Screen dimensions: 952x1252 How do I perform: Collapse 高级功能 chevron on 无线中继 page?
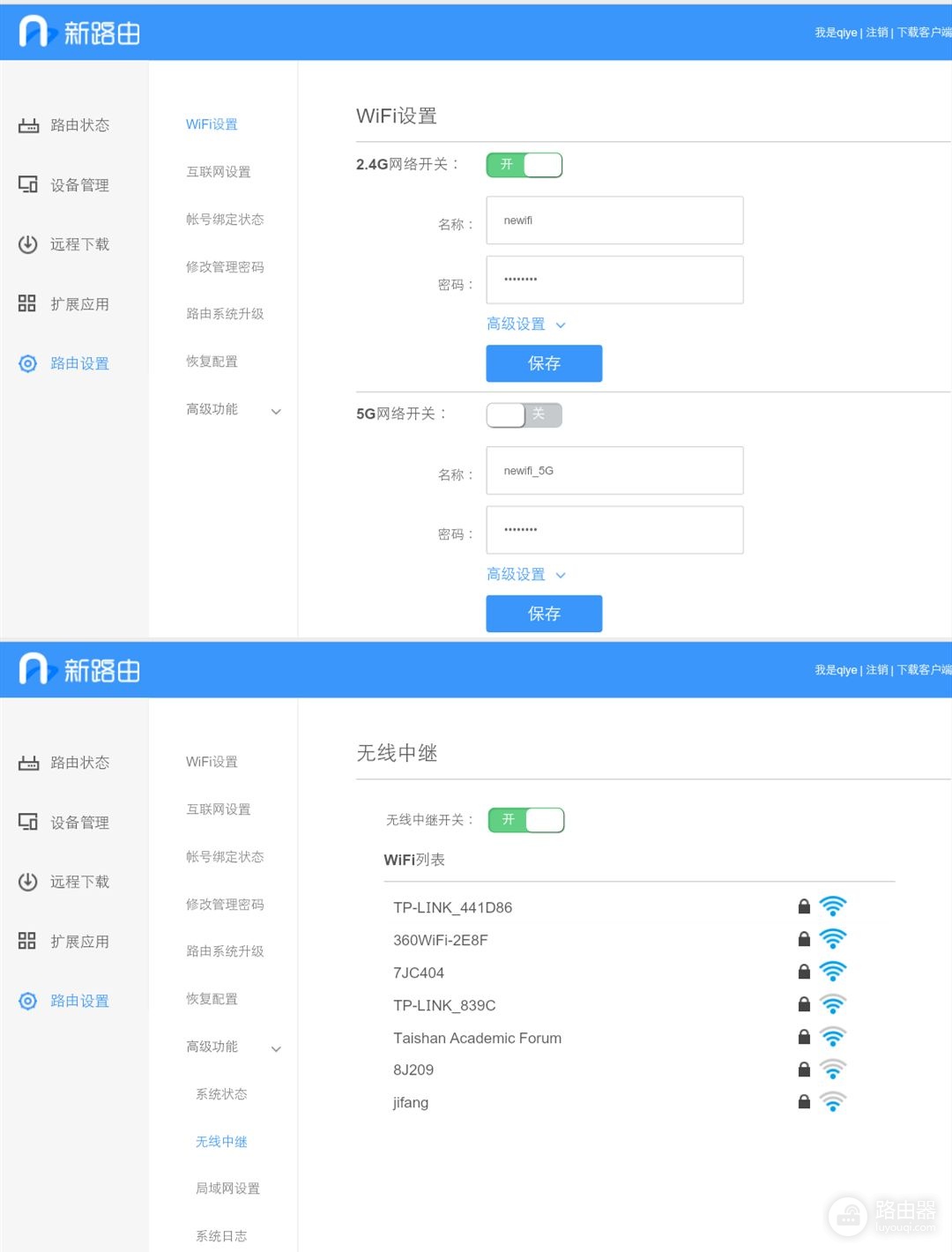[x=276, y=1048]
